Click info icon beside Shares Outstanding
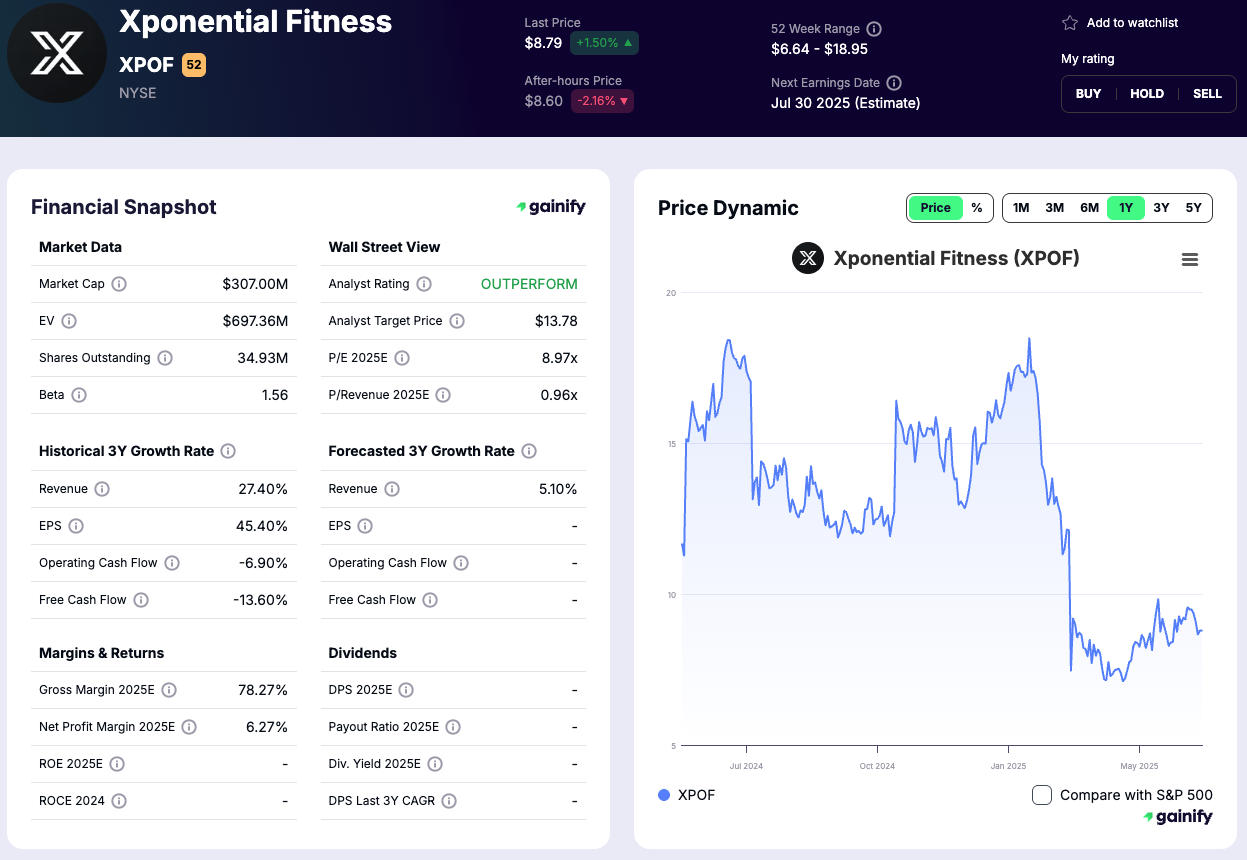 (165, 358)
